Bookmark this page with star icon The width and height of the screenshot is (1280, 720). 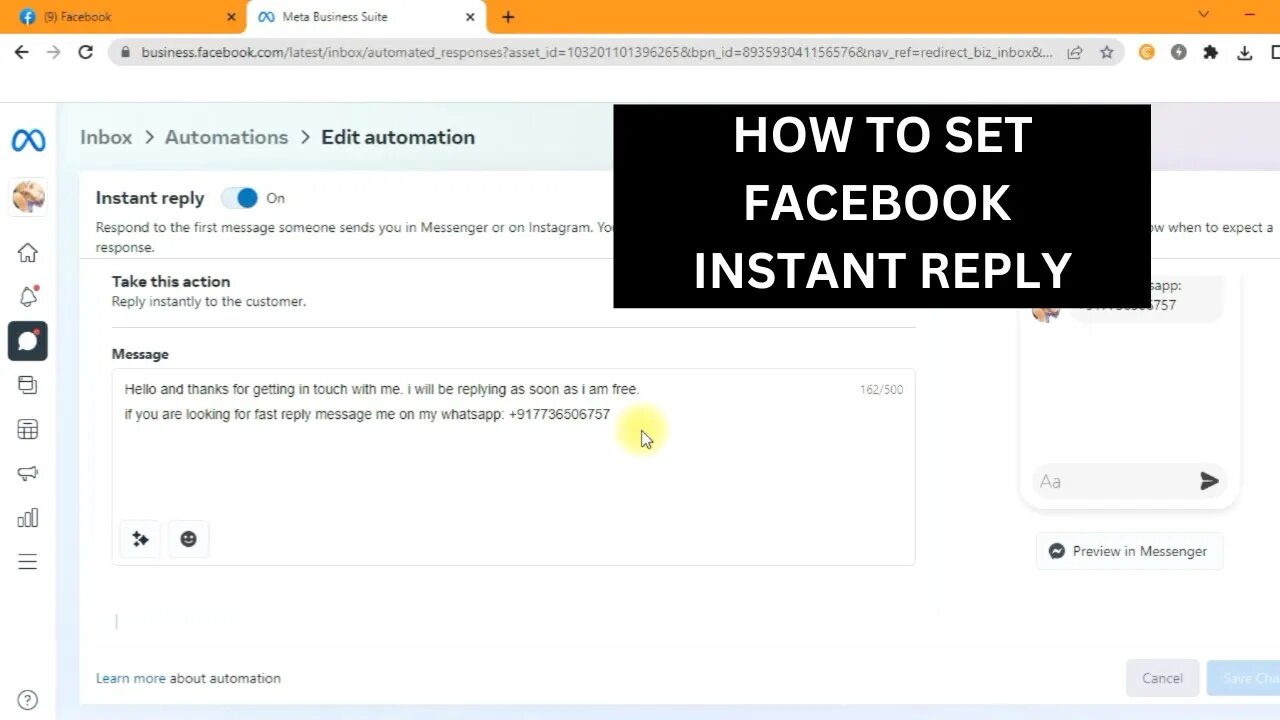pyautogui.click(x=1107, y=52)
